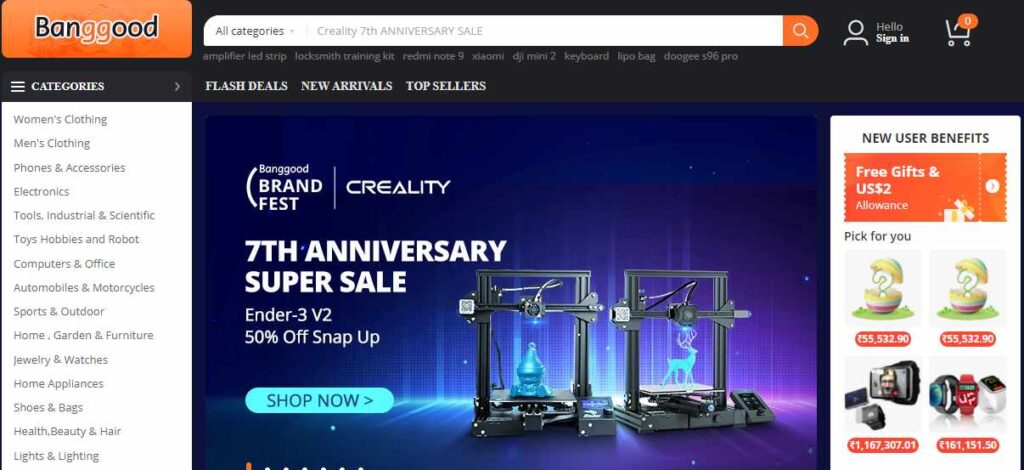
Task: Click the orange search magnifier button
Action: 800,31
